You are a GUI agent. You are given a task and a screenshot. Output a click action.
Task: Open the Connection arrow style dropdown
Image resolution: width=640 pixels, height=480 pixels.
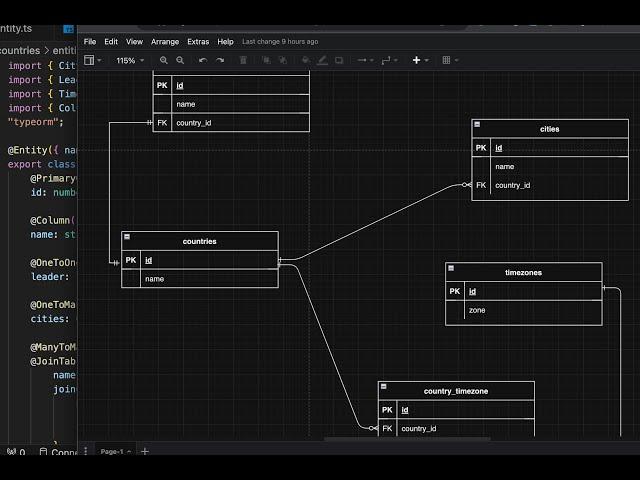coord(365,60)
